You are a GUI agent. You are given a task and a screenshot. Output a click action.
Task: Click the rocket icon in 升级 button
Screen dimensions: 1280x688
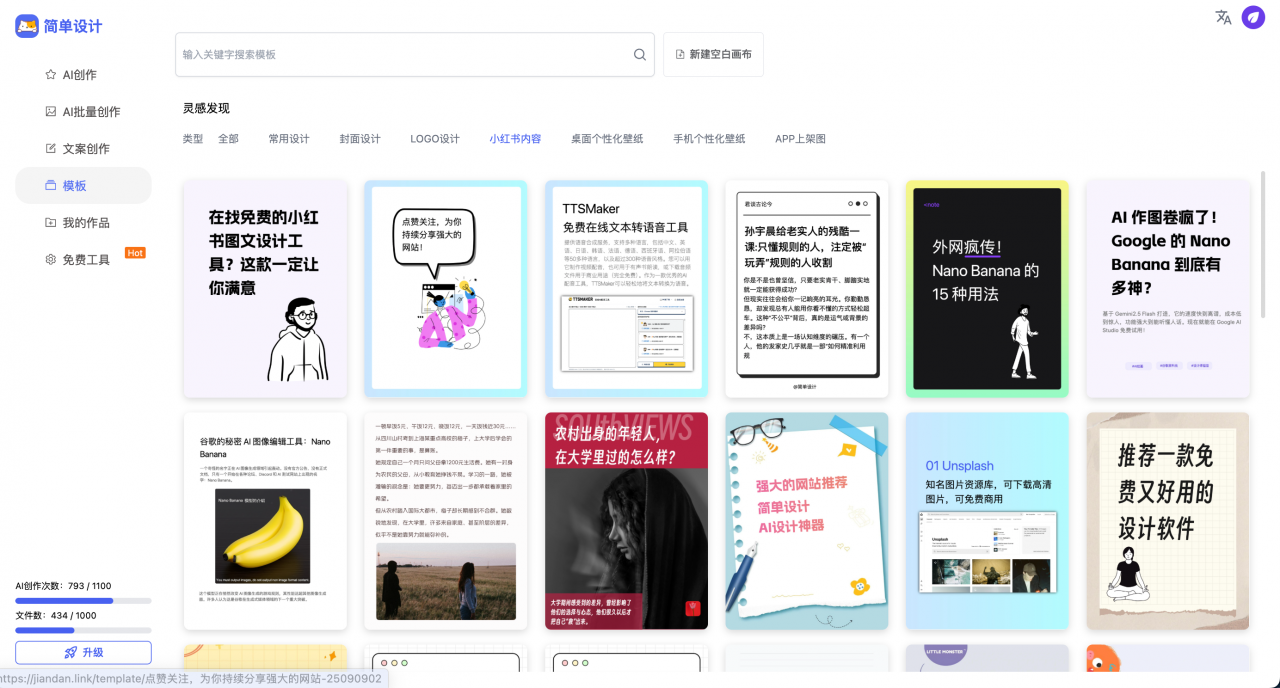point(70,652)
